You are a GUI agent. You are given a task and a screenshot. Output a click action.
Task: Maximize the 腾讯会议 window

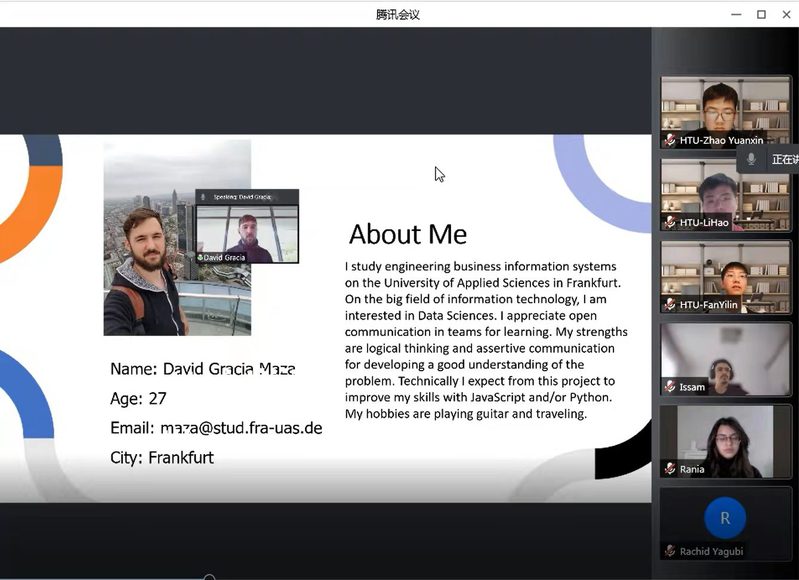click(x=761, y=14)
